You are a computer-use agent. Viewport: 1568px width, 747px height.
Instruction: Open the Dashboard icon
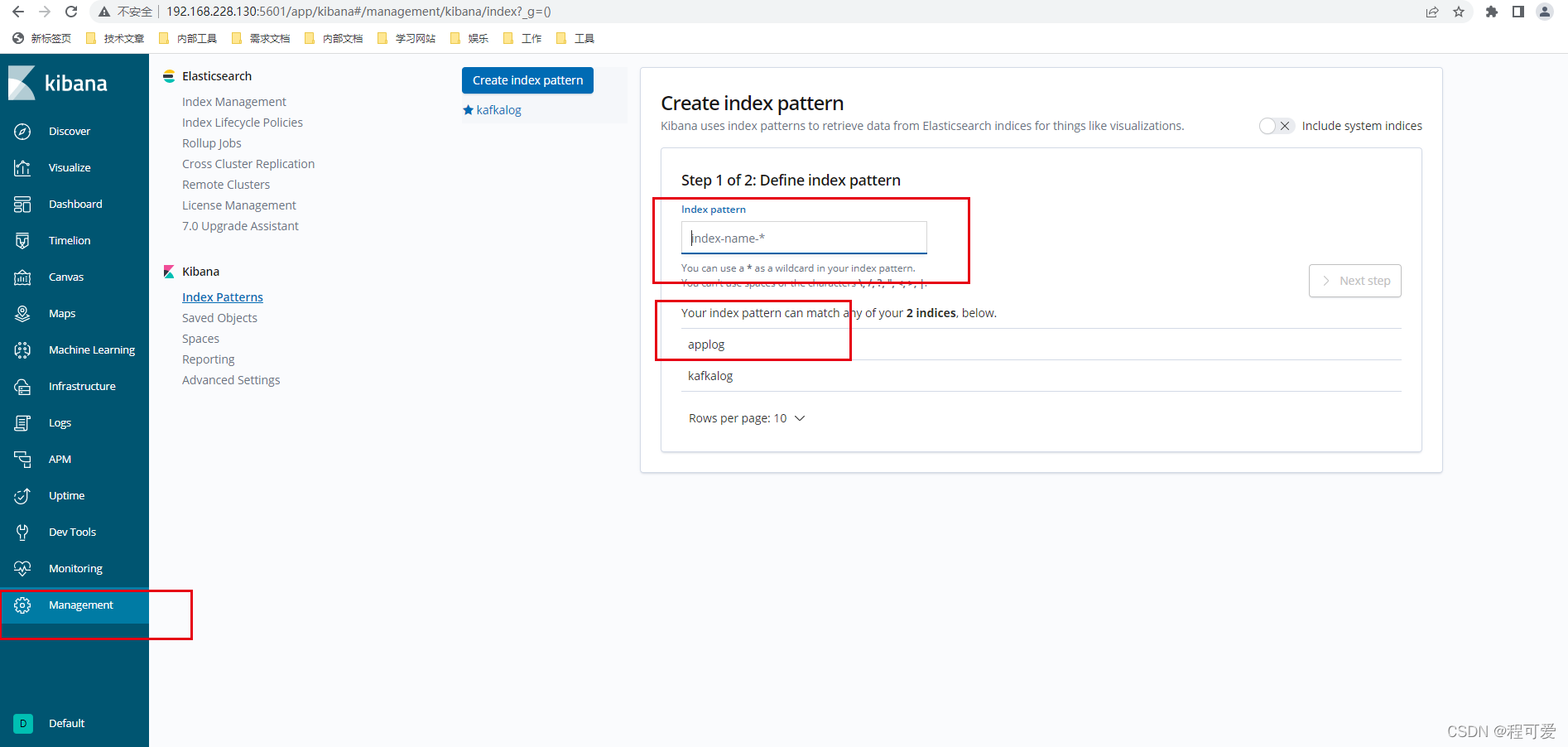coord(22,205)
